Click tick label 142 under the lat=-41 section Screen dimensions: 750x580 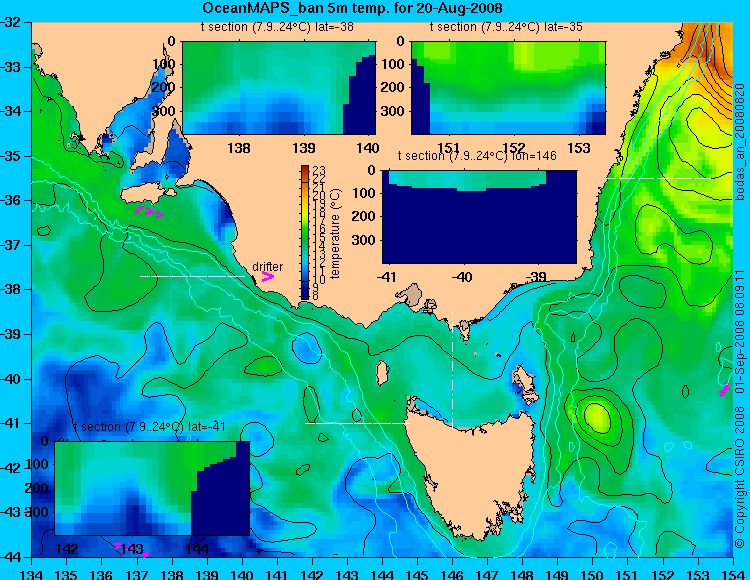67,548
